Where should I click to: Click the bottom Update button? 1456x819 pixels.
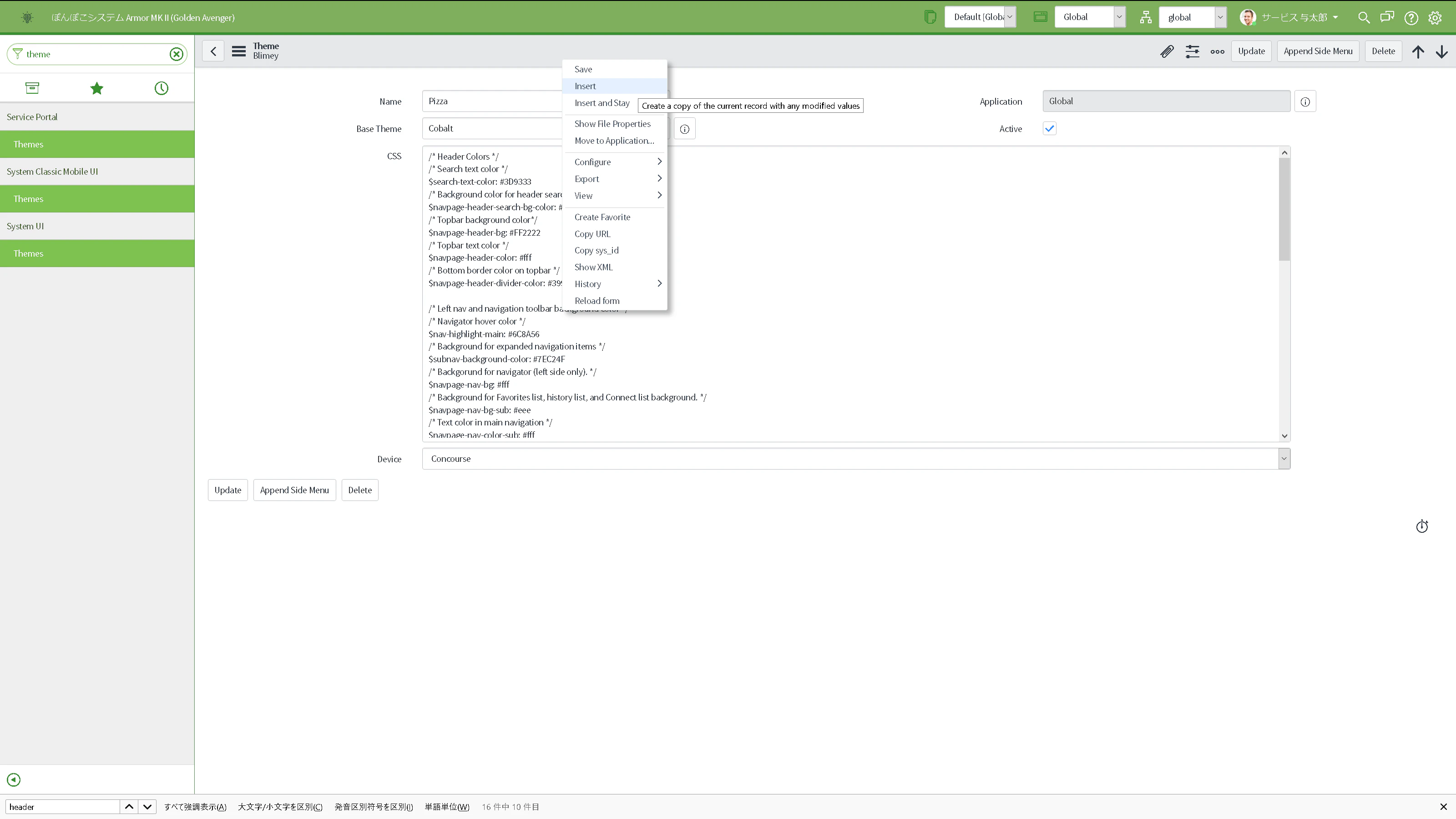(227, 490)
